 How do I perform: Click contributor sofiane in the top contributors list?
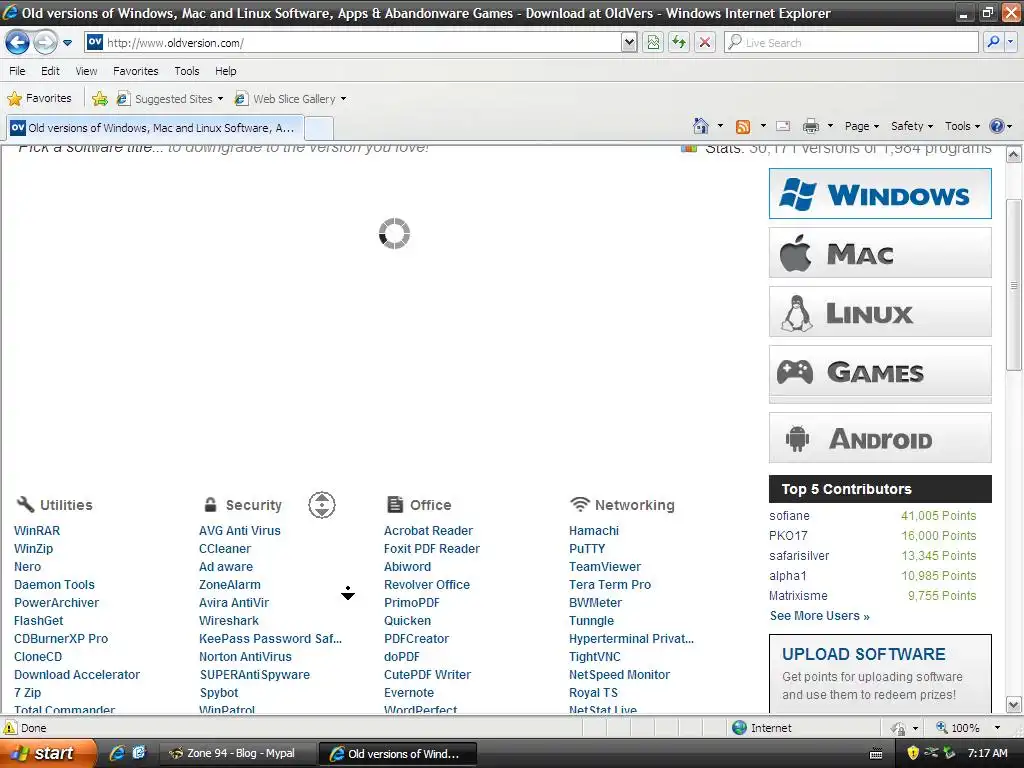(x=790, y=516)
